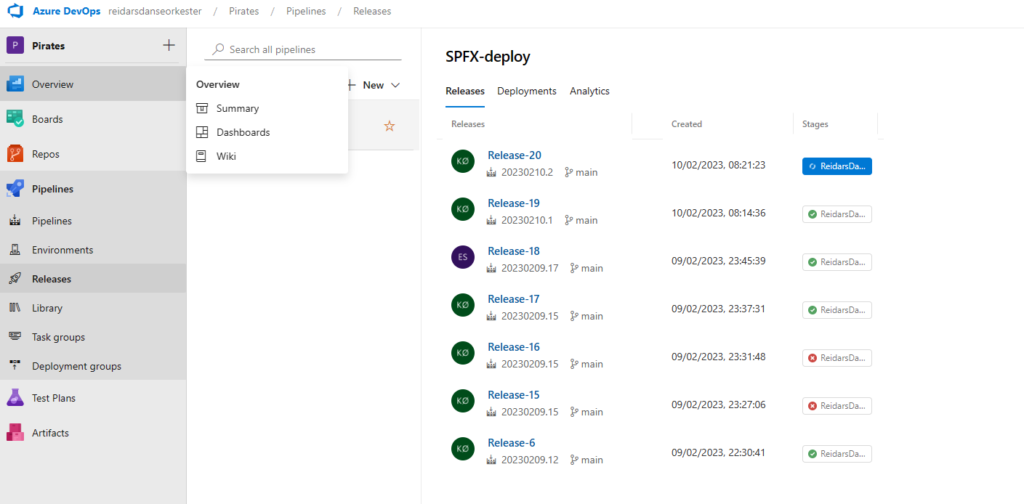
Task: Click the Library books icon
Action: click(x=15, y=307)
